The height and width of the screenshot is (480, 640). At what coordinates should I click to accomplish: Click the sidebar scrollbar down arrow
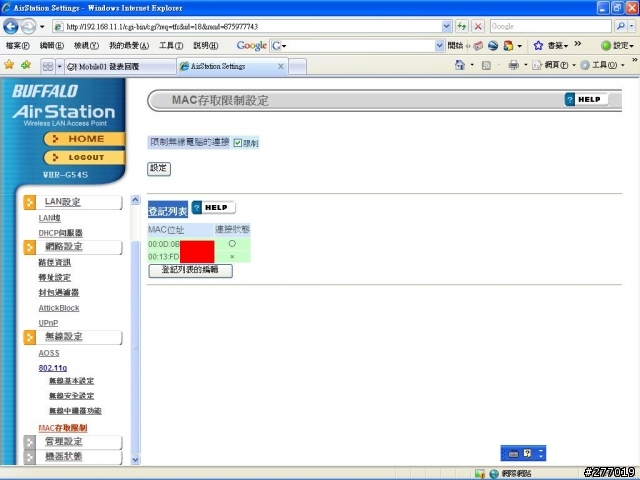point(135,460)
